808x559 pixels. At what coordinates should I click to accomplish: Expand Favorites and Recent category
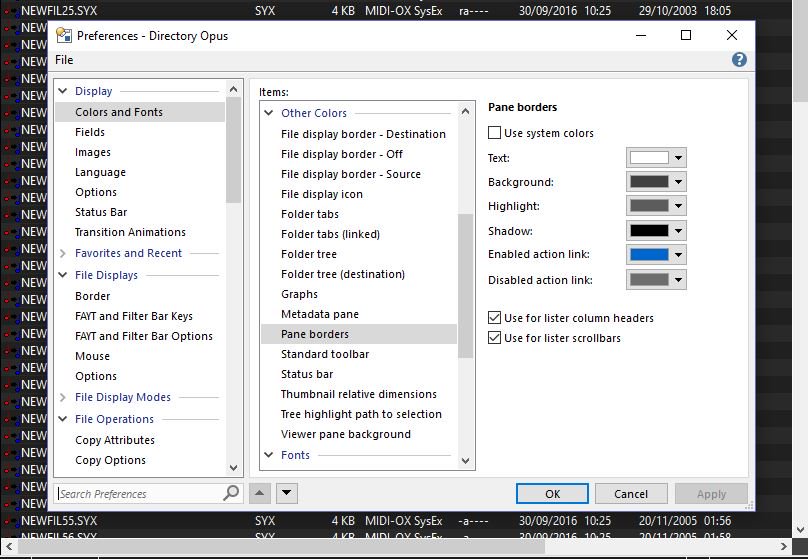[63, 253]
